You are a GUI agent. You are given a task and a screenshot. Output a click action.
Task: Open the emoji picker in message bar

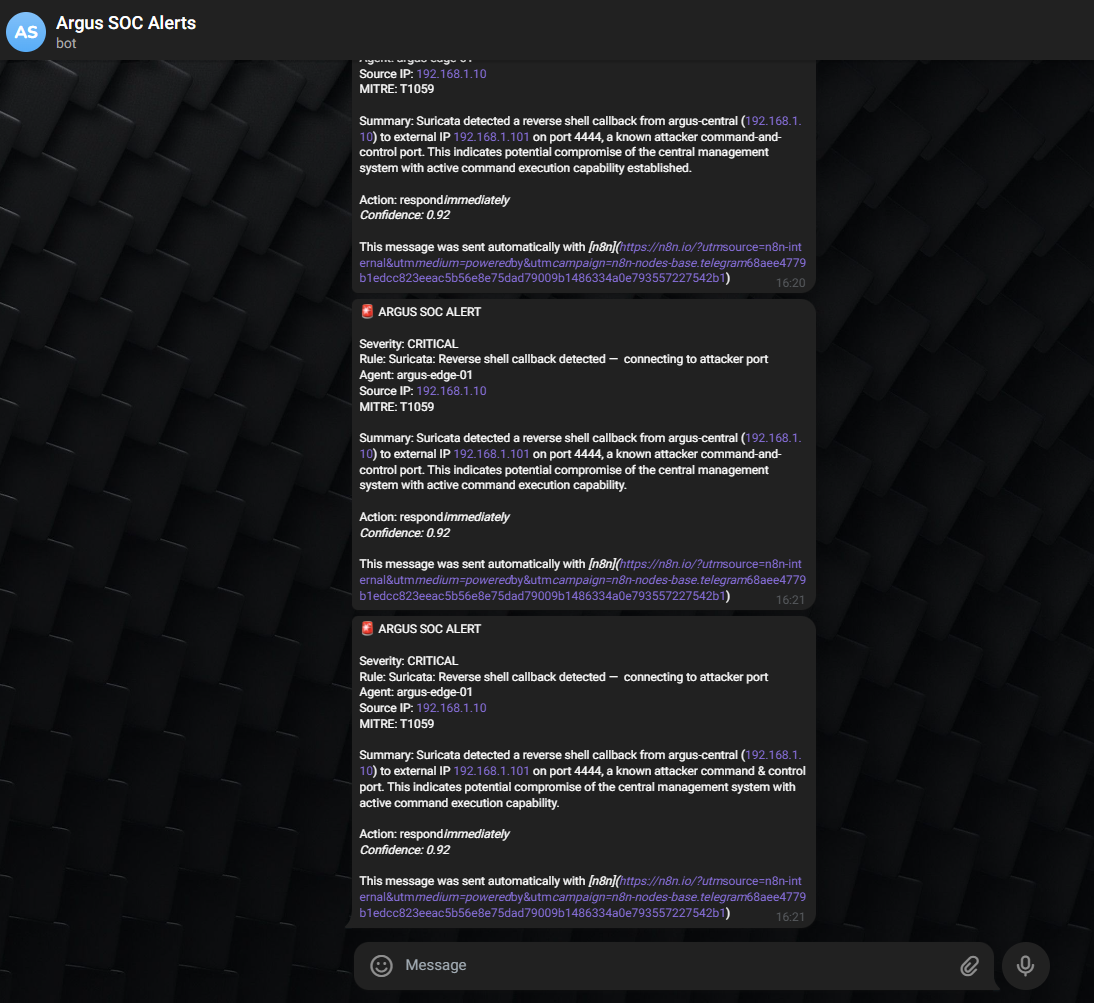coord(381,965)
